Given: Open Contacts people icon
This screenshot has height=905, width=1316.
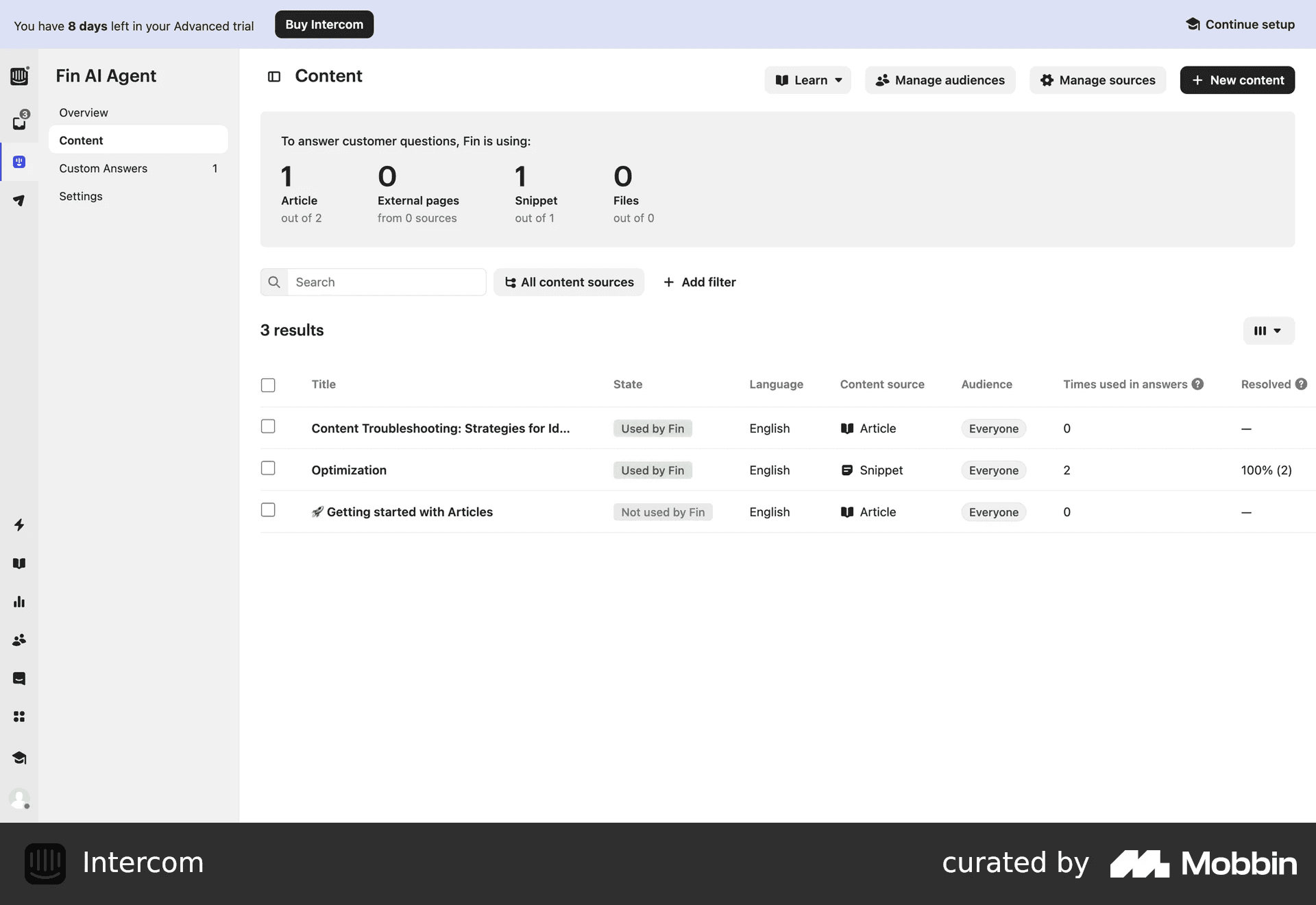Looking at the screenshot, I should click(x=19, y=640).
